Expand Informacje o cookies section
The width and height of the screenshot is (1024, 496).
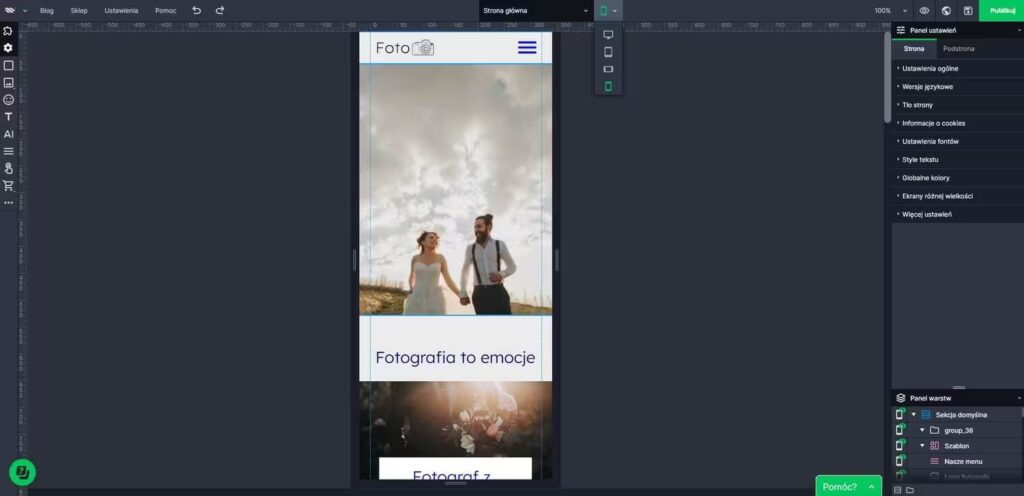(957, 123)
